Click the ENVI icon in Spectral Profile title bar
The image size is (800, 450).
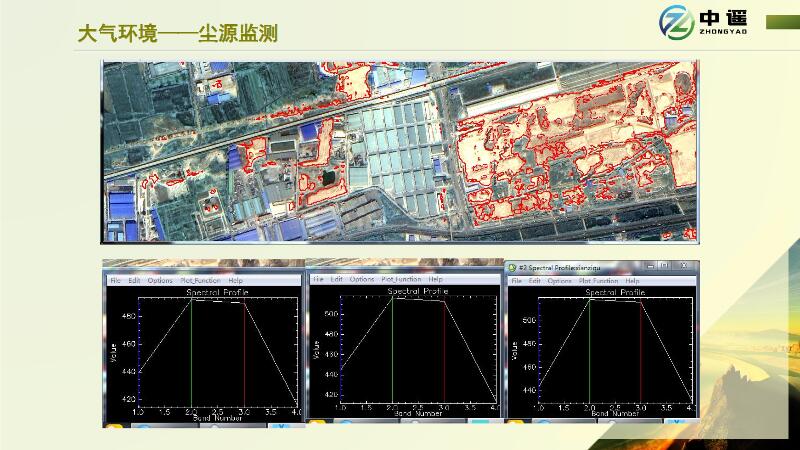512,267
